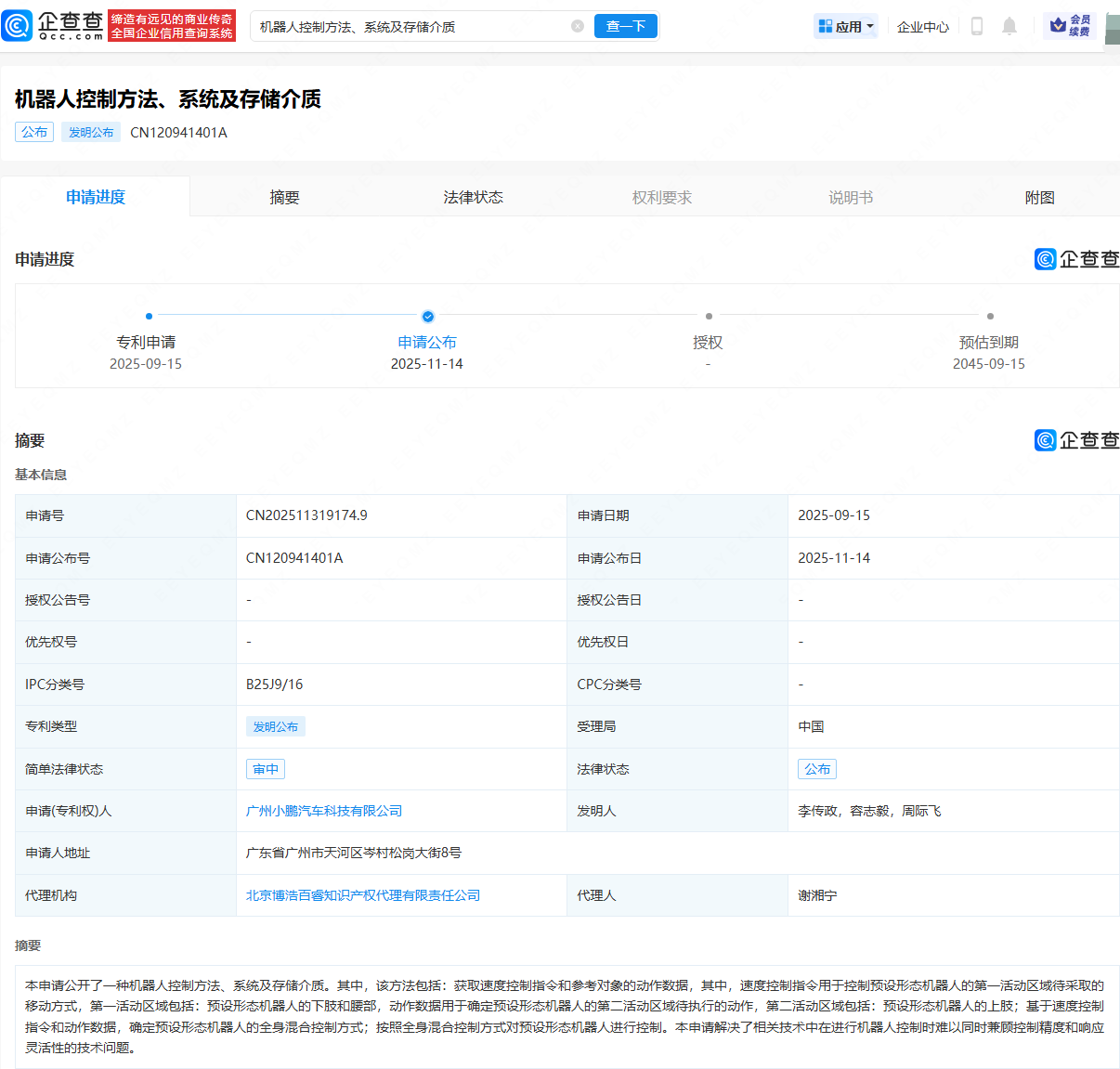Clear the search box text
The height and width of the screenshot is (1069, 1120).
[x=578, y=26]
